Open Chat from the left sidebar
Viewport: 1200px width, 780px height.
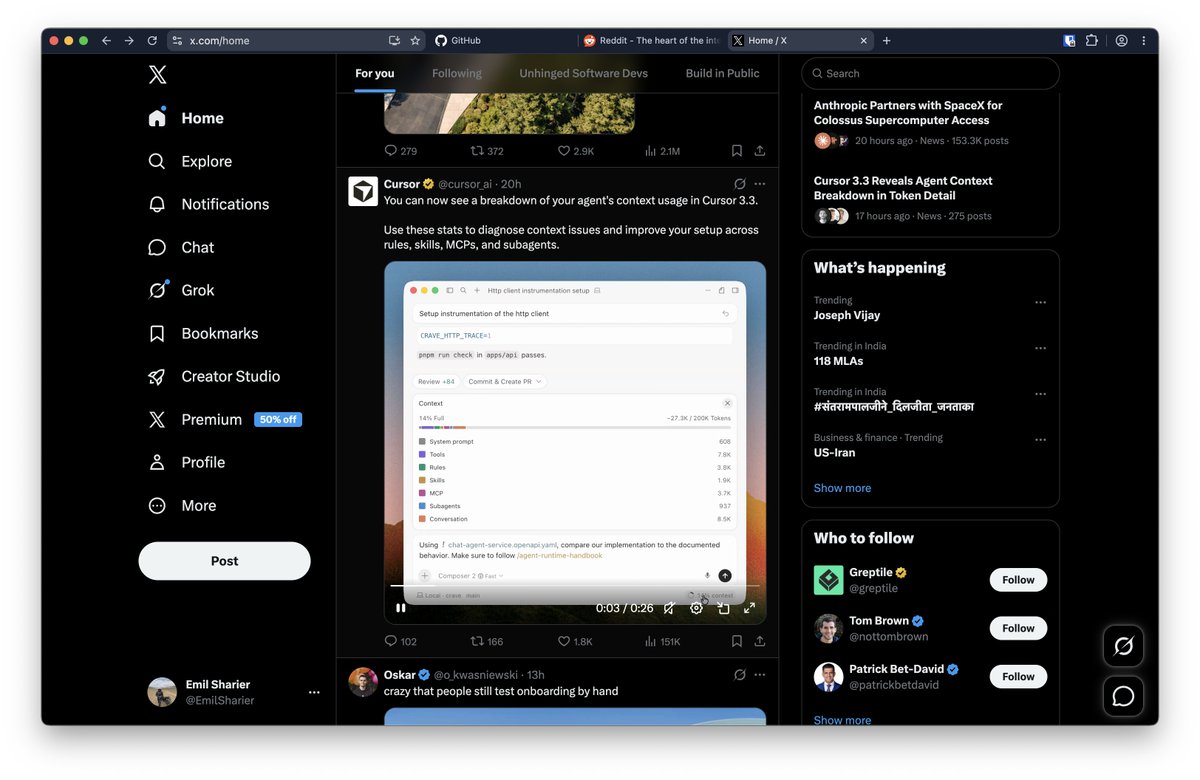(181, 247)
